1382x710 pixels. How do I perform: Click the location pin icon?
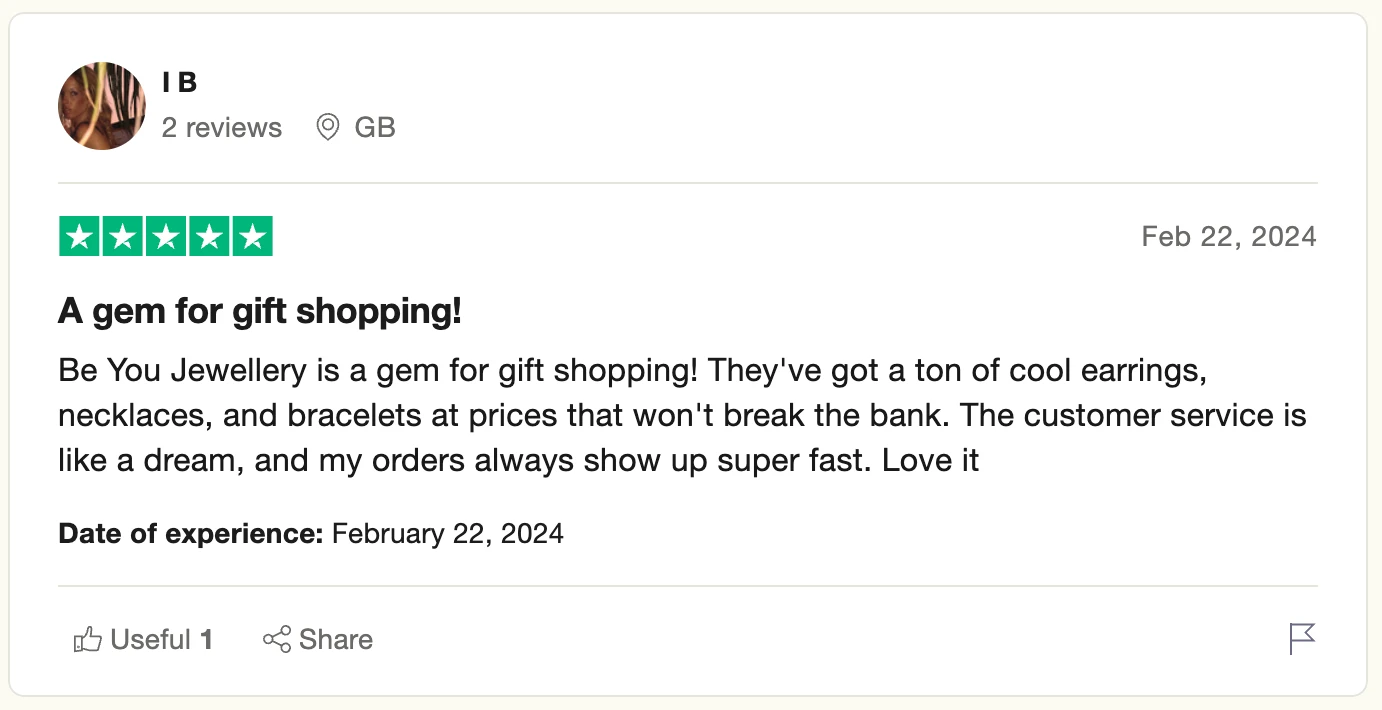coord(327,128)
